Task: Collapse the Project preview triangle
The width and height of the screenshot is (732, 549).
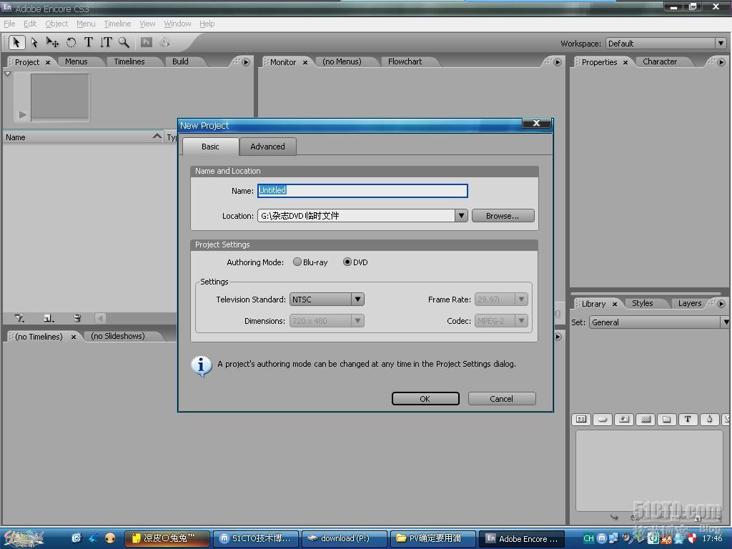Action: [x=7, y=74]
